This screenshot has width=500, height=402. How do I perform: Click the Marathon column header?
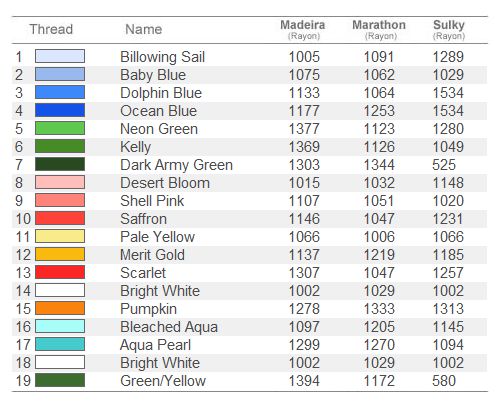click(379, 29)
